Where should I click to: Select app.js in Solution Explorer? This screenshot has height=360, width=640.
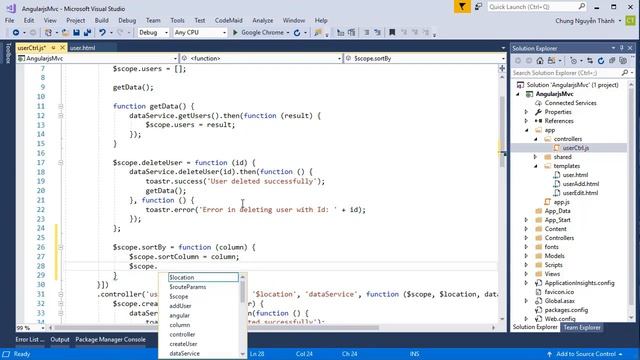[561, 202]
